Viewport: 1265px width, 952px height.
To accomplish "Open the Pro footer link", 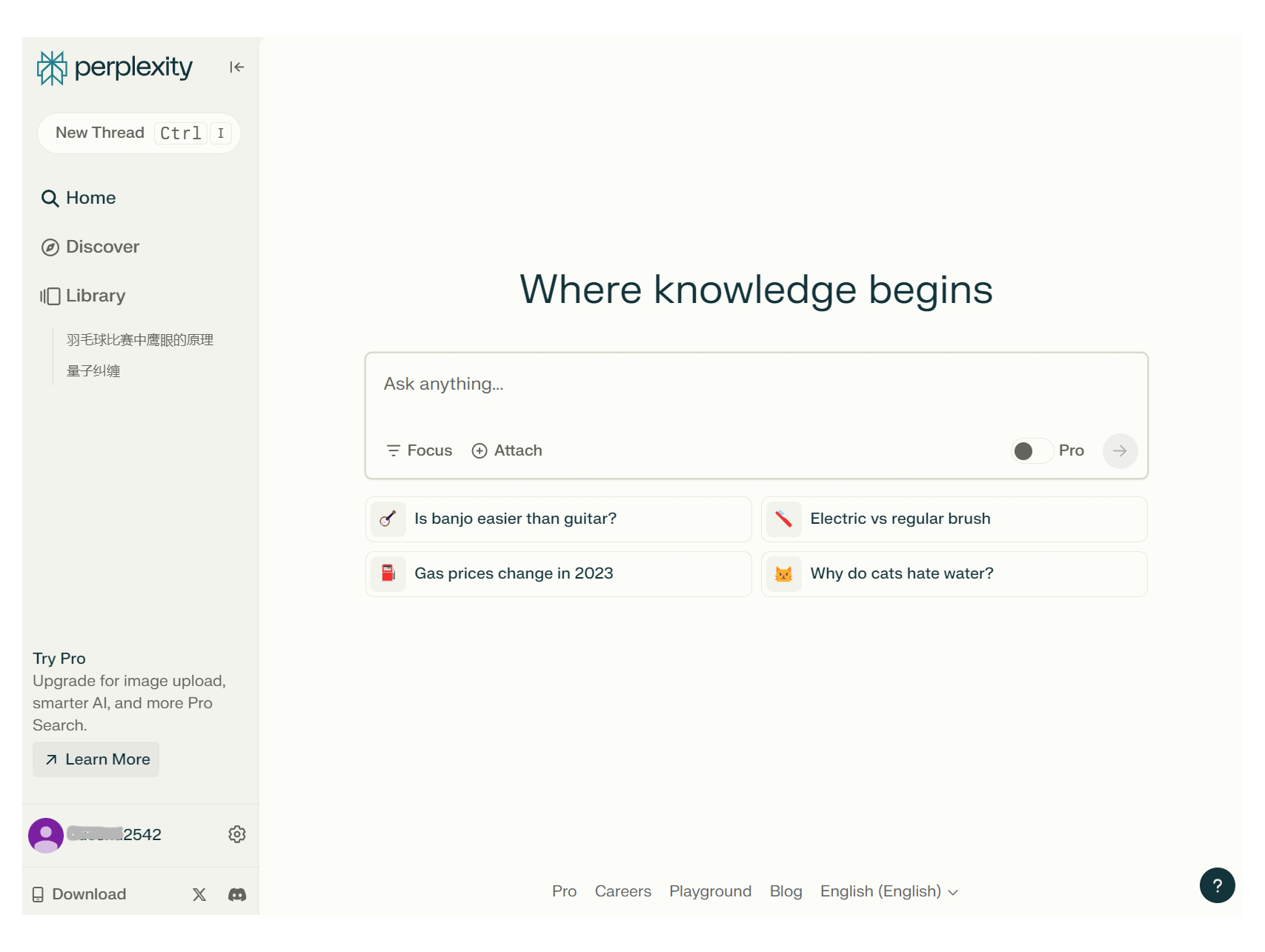I will click(x=564, y=891).
